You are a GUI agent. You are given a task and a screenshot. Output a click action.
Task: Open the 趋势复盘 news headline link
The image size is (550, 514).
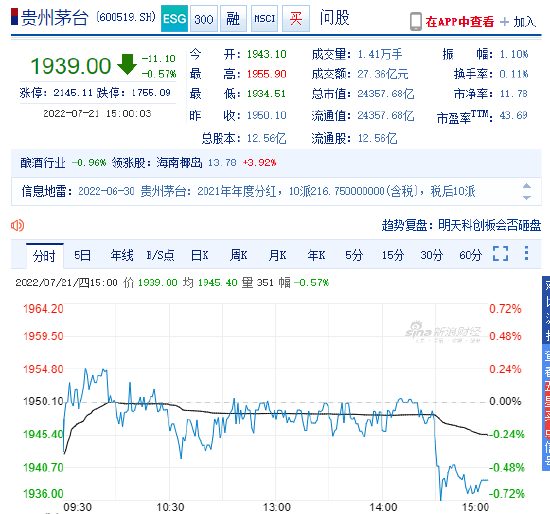(x=461, y=225)
